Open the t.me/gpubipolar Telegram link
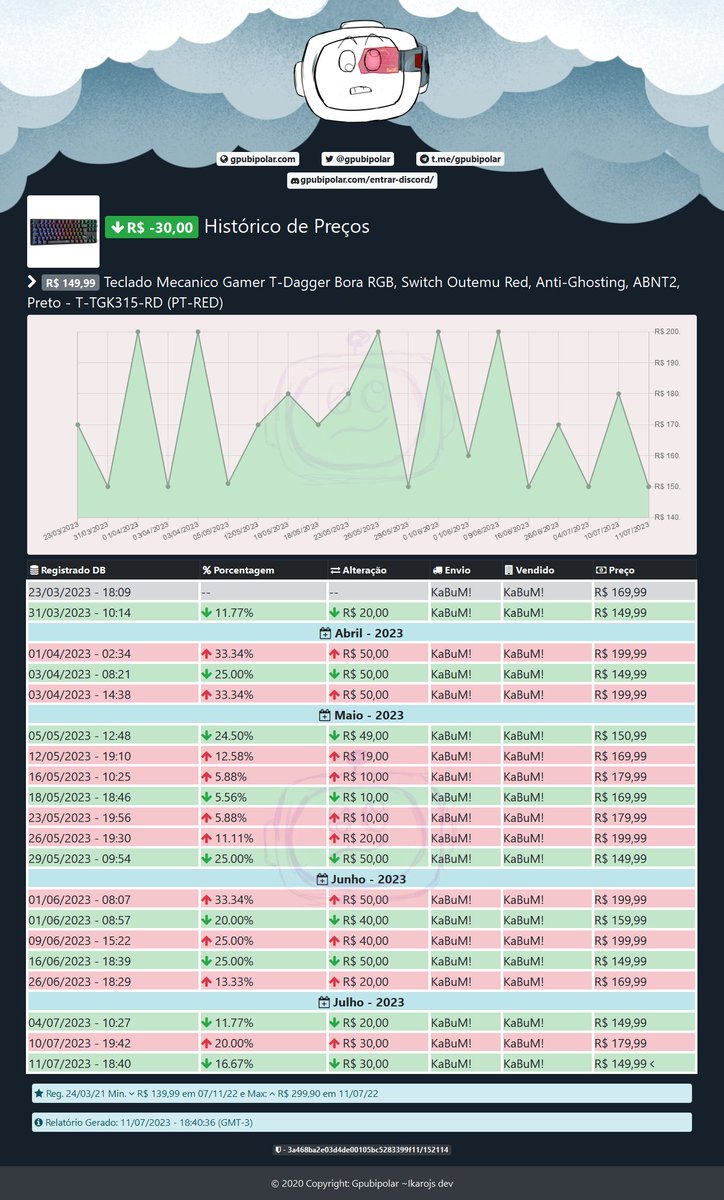Screen dimensions: 724x1200 pos(460,159)
